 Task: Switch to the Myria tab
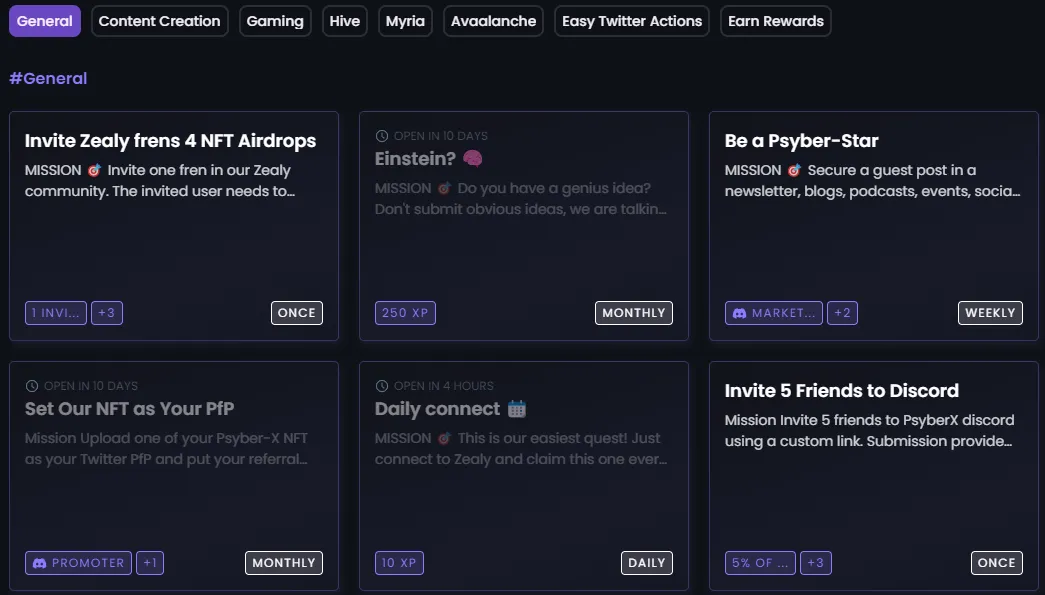[x=405, y=21]
